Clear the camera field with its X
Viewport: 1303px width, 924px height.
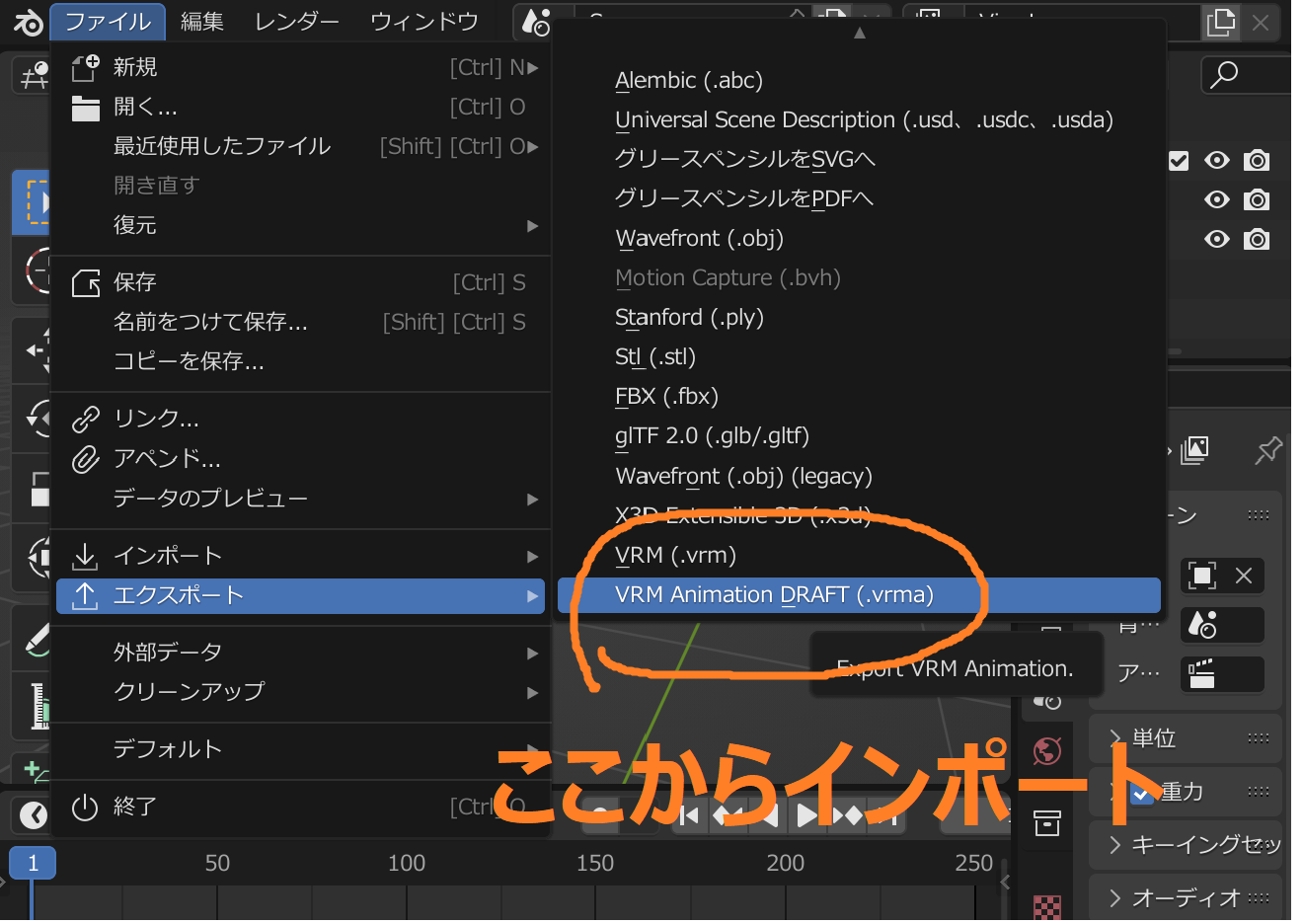(1244, 576)
